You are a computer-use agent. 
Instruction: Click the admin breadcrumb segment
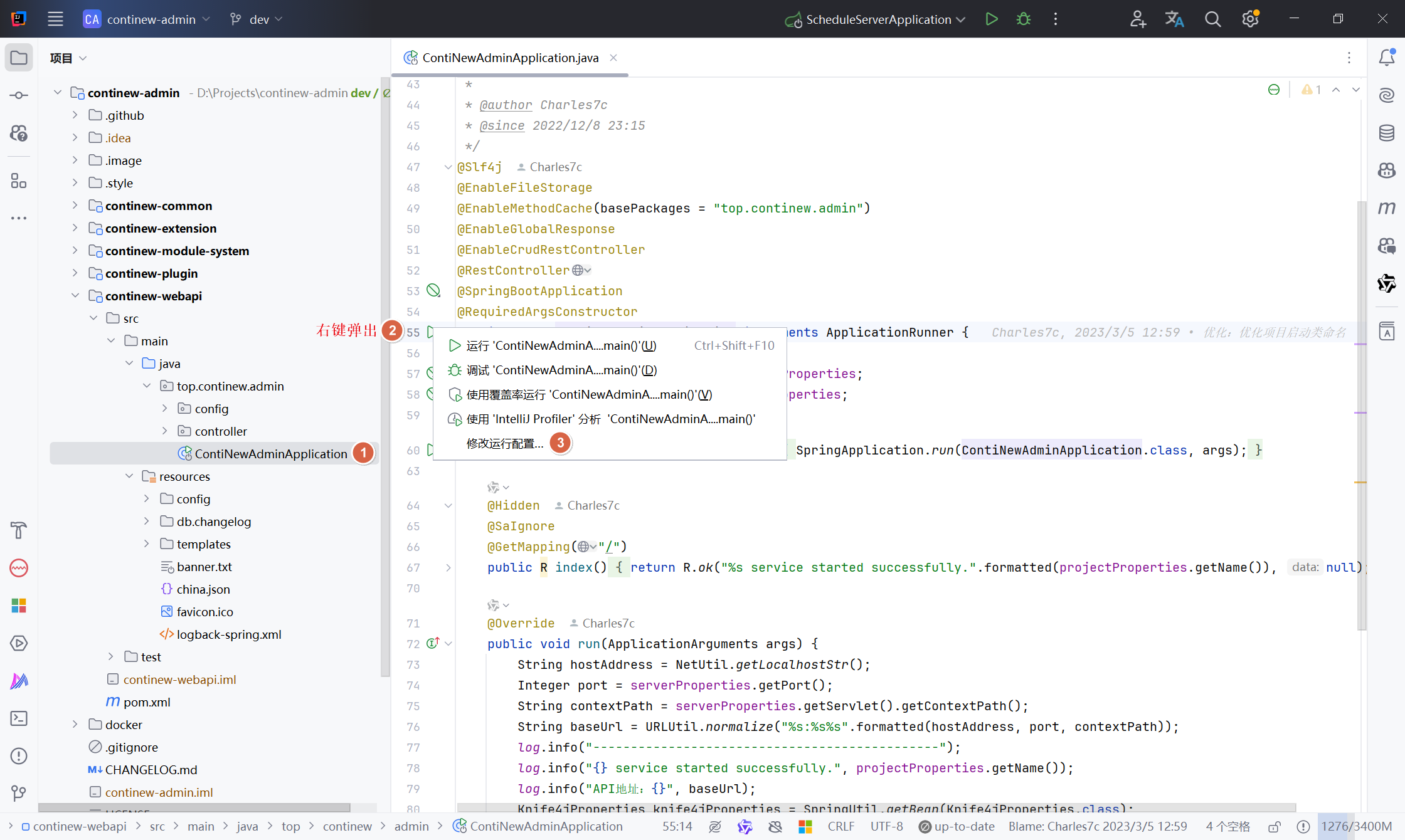411,827
